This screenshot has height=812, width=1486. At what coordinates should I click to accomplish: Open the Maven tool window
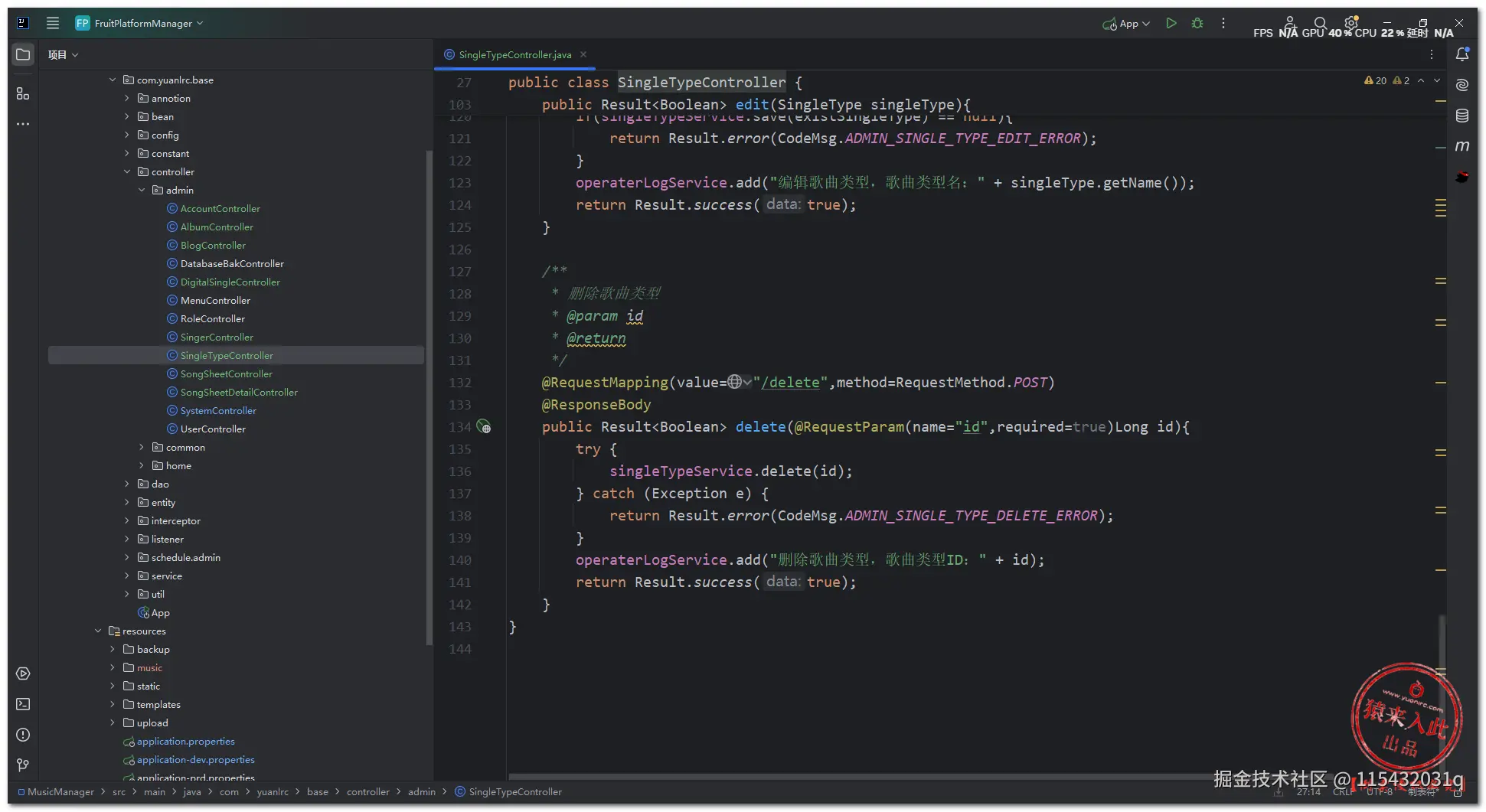point(1462,146)
